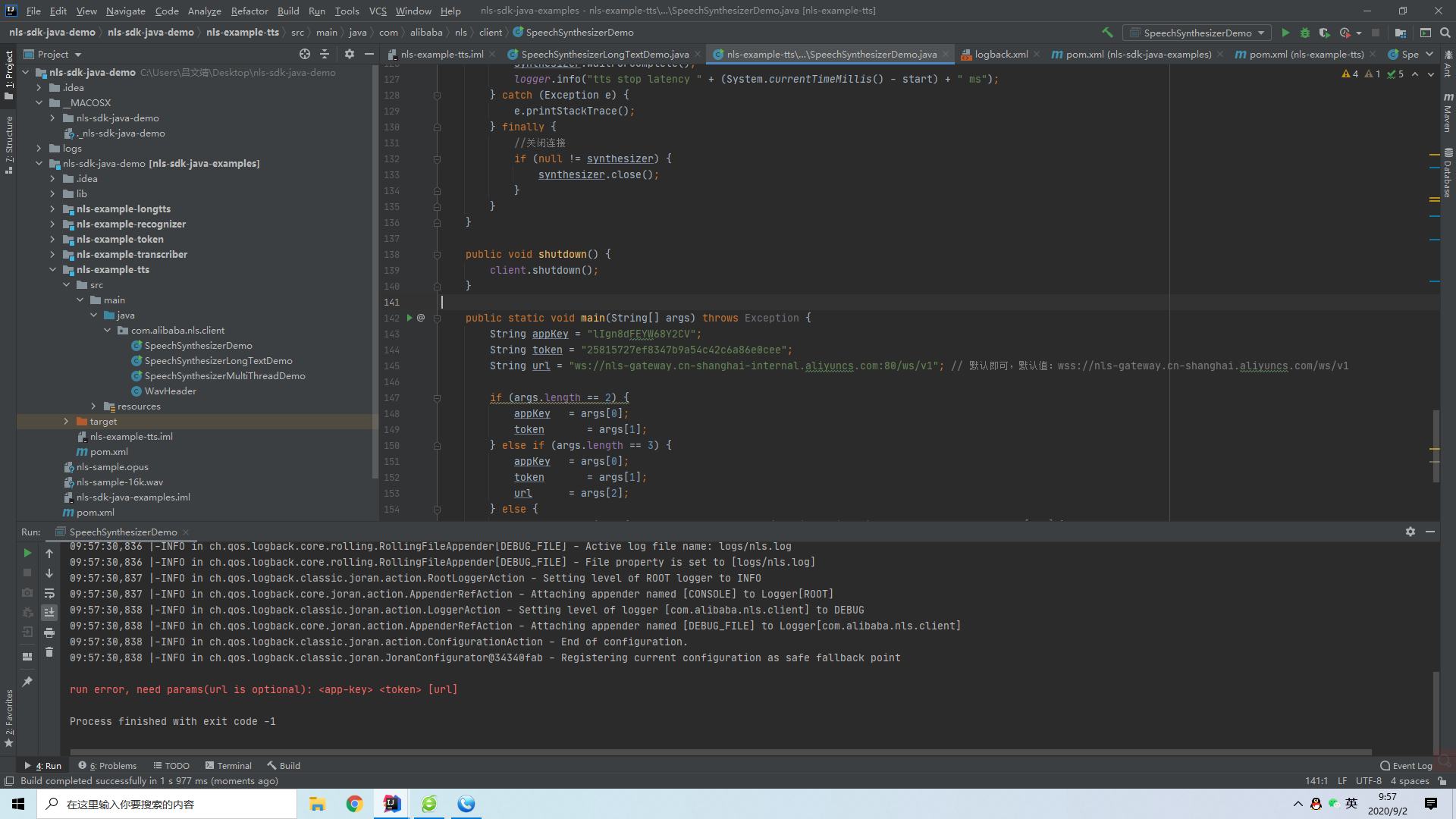This screenshot has height=819, width=1456.
Task: Jump to next highlighted error with down chevron
Action: (1431, 74)
